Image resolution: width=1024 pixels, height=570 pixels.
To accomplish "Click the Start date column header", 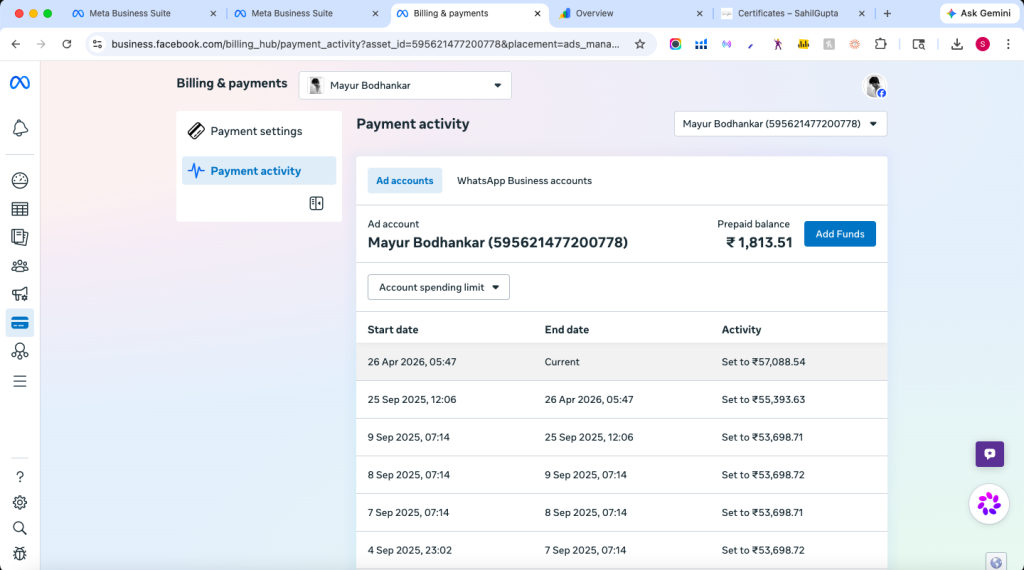I will click(x=392, y=330).
